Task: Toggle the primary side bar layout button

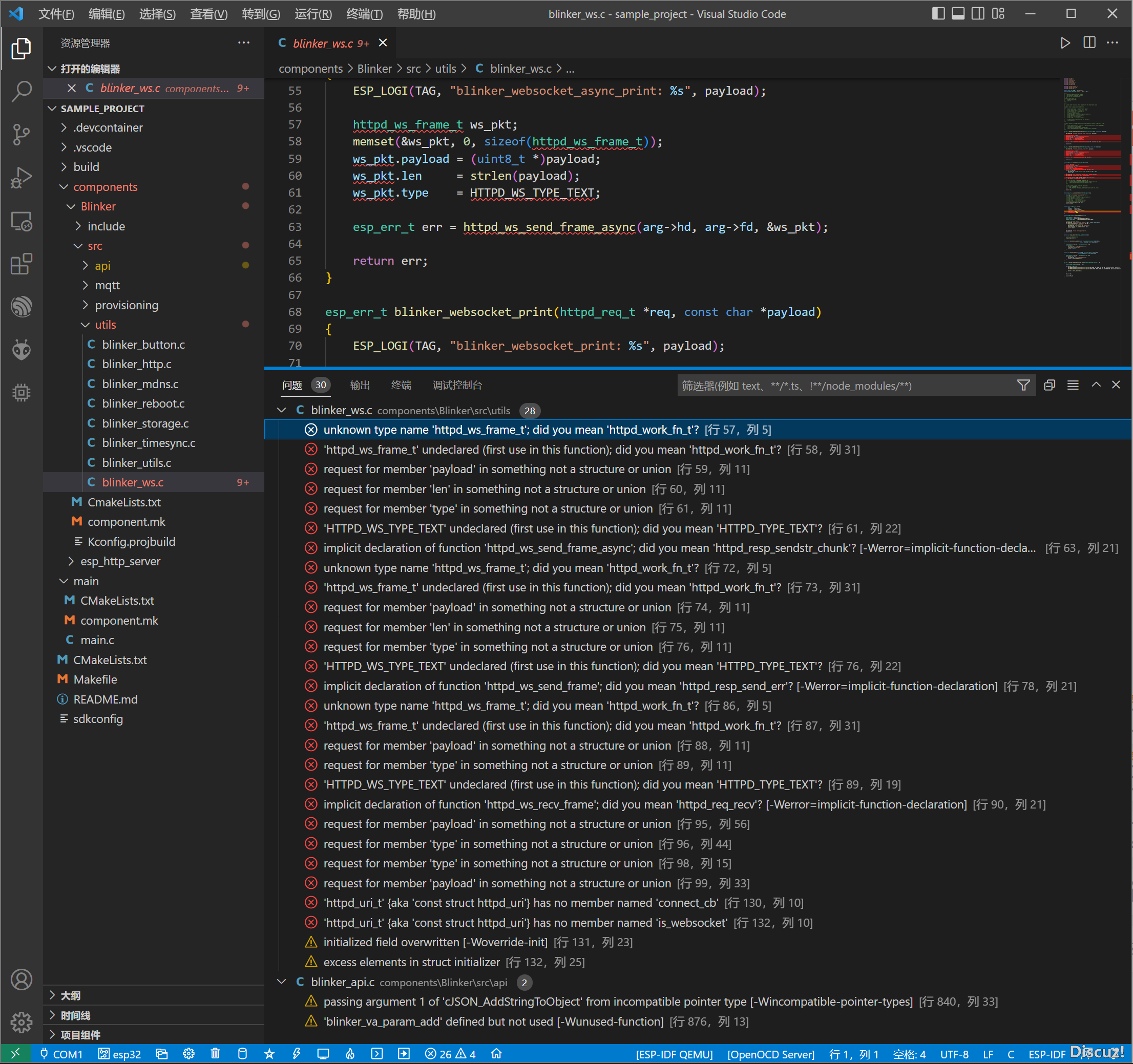Action: coord(938,14)
